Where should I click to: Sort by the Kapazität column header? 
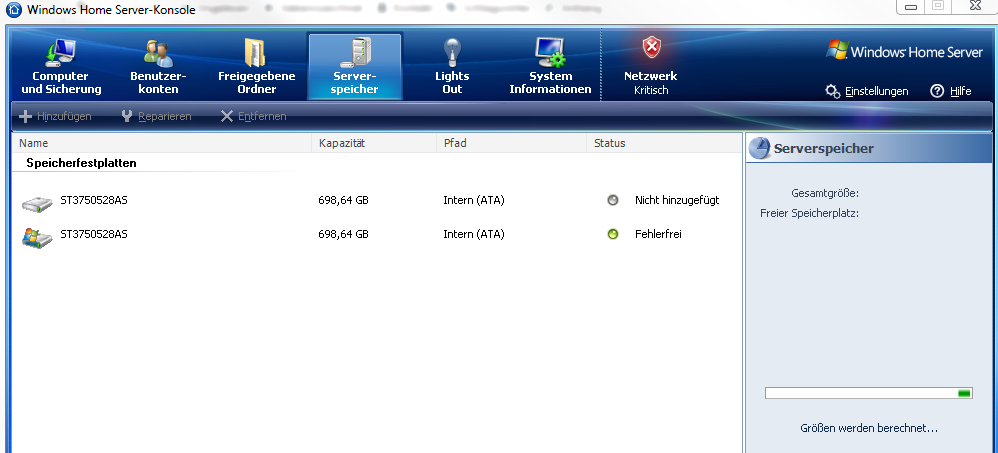[374, 143]
